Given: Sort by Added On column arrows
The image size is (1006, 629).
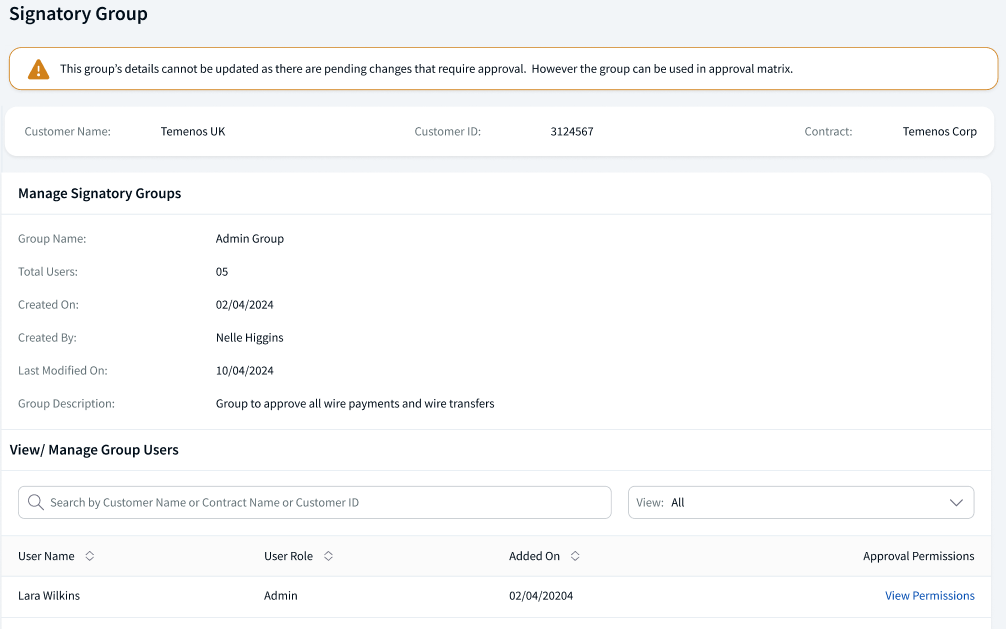Looking at the screenshot, I should pos(575,556).
